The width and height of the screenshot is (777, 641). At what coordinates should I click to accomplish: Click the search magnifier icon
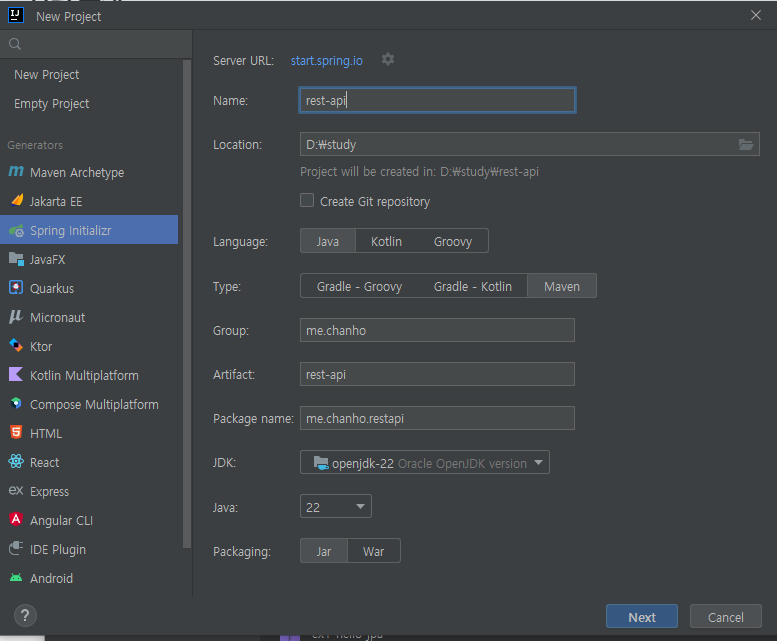pyautogui.click(x=15, y=44)
